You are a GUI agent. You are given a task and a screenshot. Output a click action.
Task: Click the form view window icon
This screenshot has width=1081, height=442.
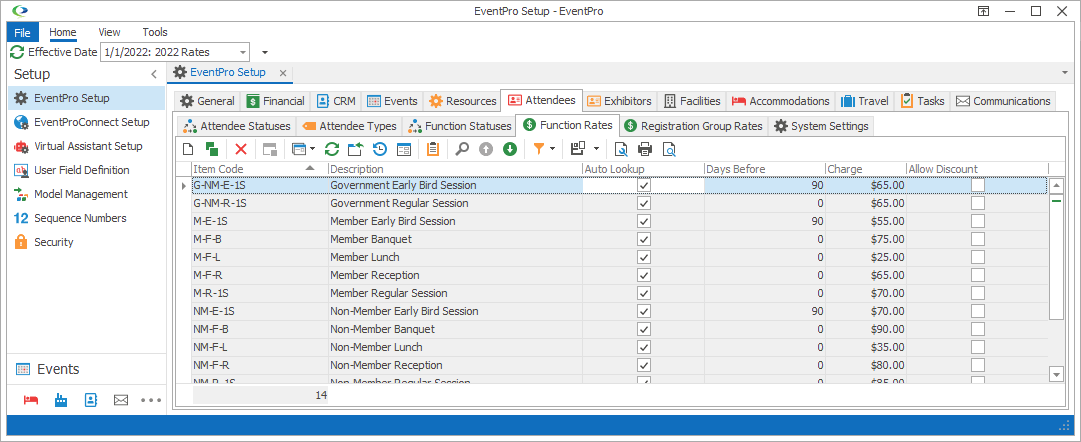pos(403,148)
